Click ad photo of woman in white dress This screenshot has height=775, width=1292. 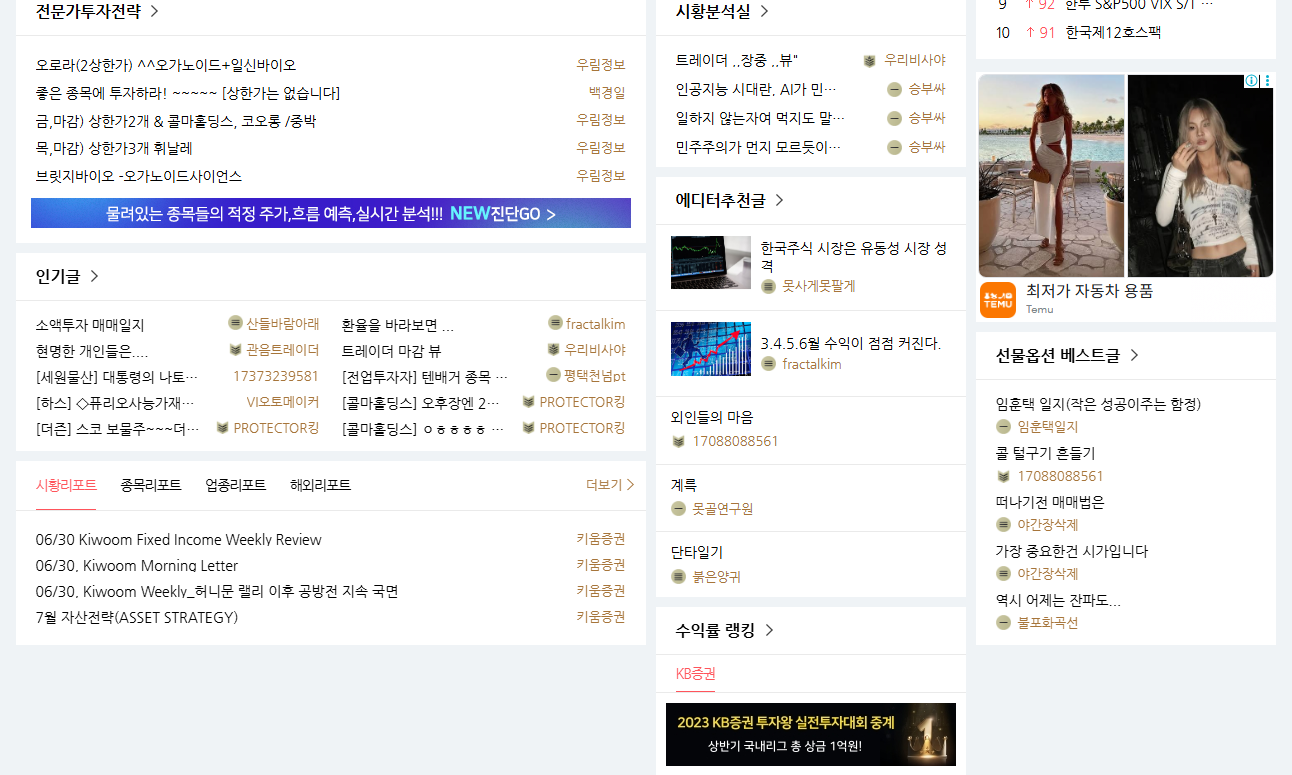point(1051,176)
